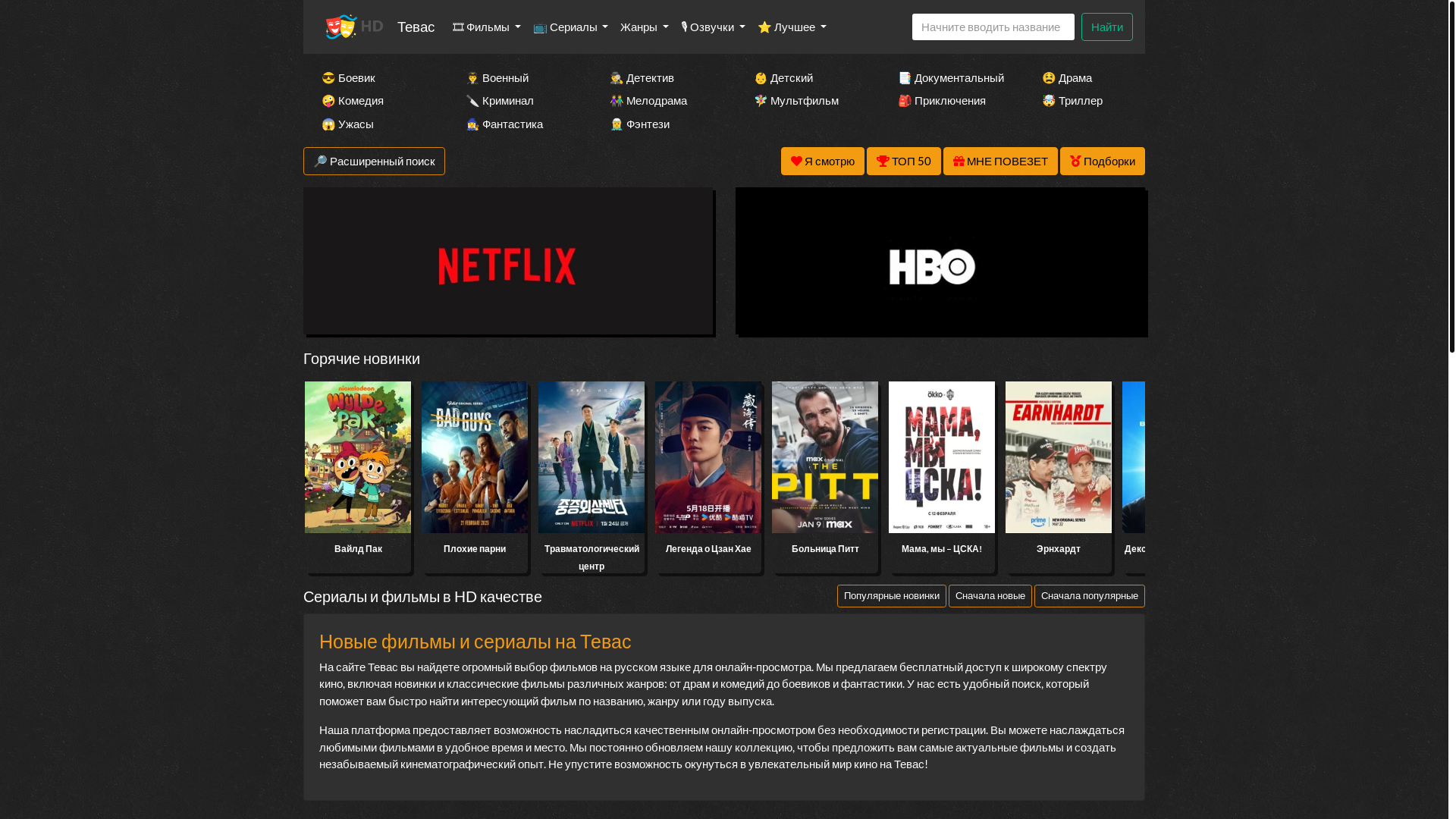
Task: Open the Earnhardt poster
Action: pyautogui.click(x=1059, y=457)
